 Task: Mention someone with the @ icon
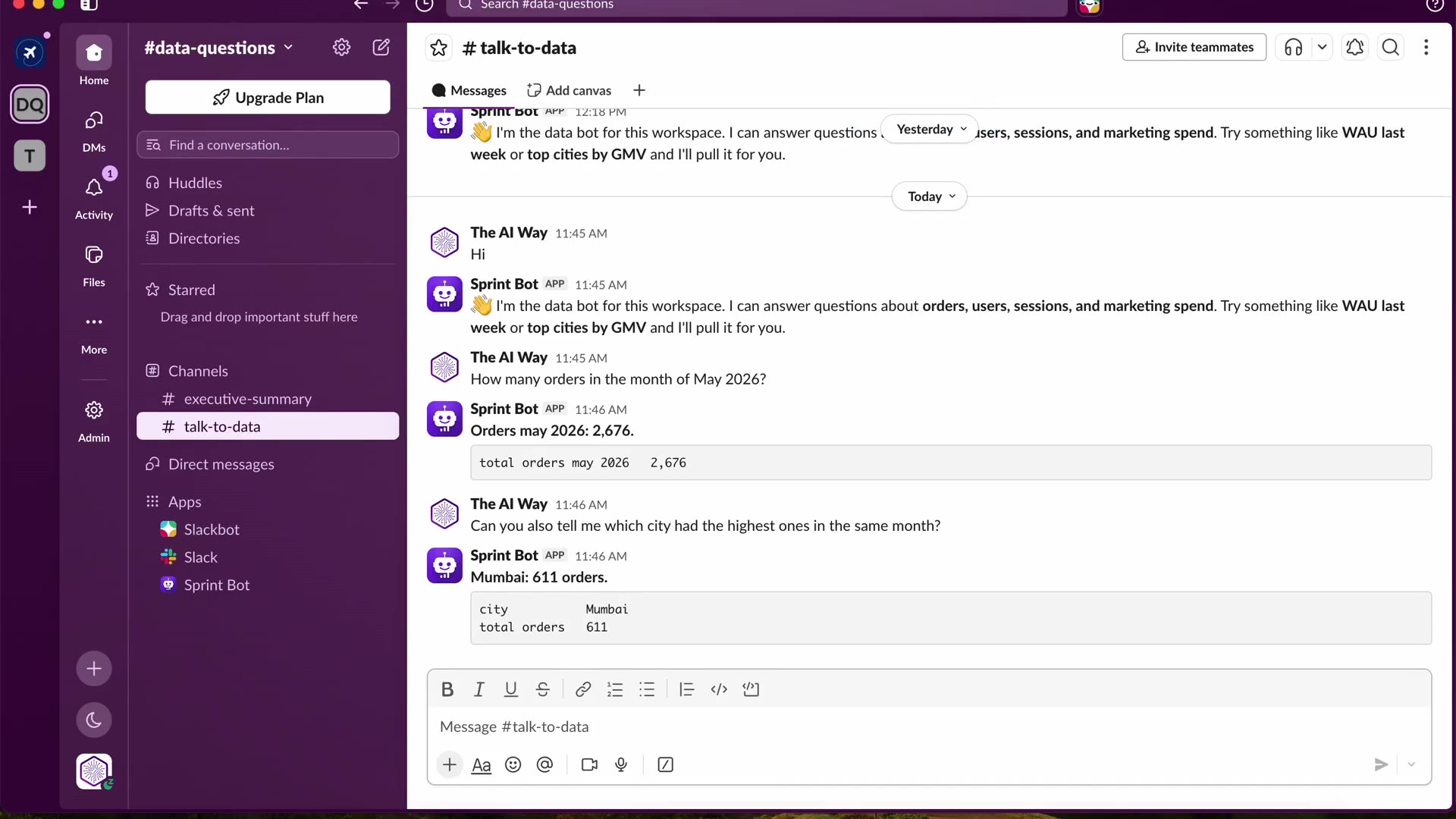coord(544,764)
